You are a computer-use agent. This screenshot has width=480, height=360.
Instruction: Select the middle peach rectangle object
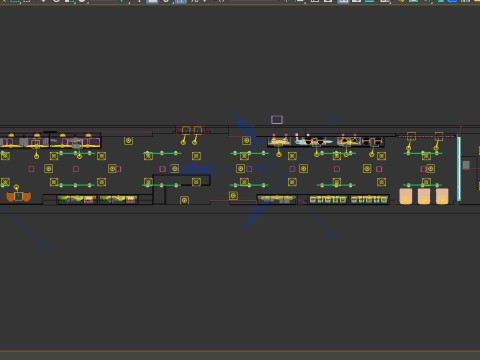coord(424,196)
